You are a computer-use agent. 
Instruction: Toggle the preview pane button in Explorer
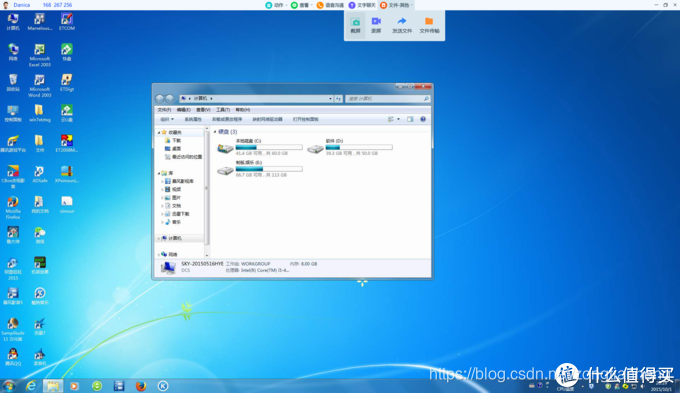coord(410,119)
